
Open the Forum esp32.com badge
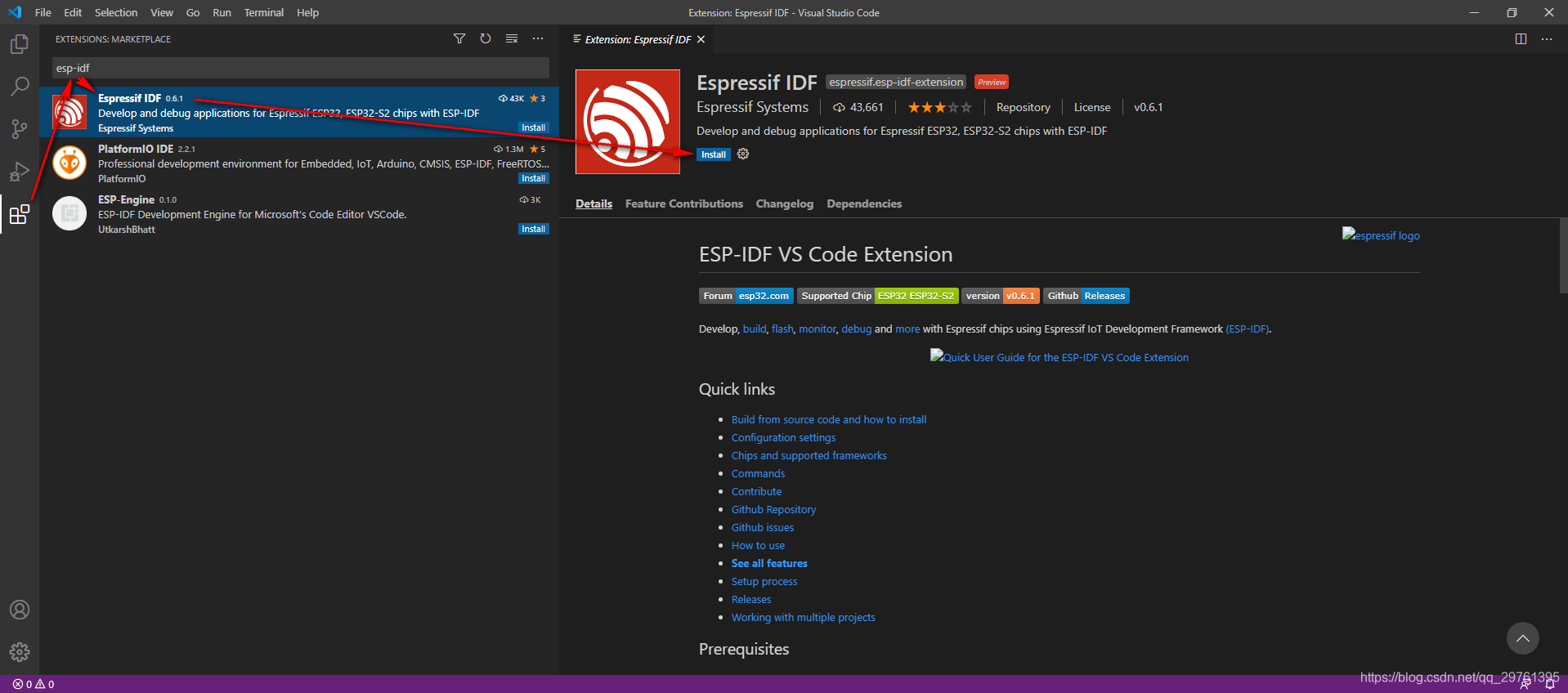[x=746, y=296]
